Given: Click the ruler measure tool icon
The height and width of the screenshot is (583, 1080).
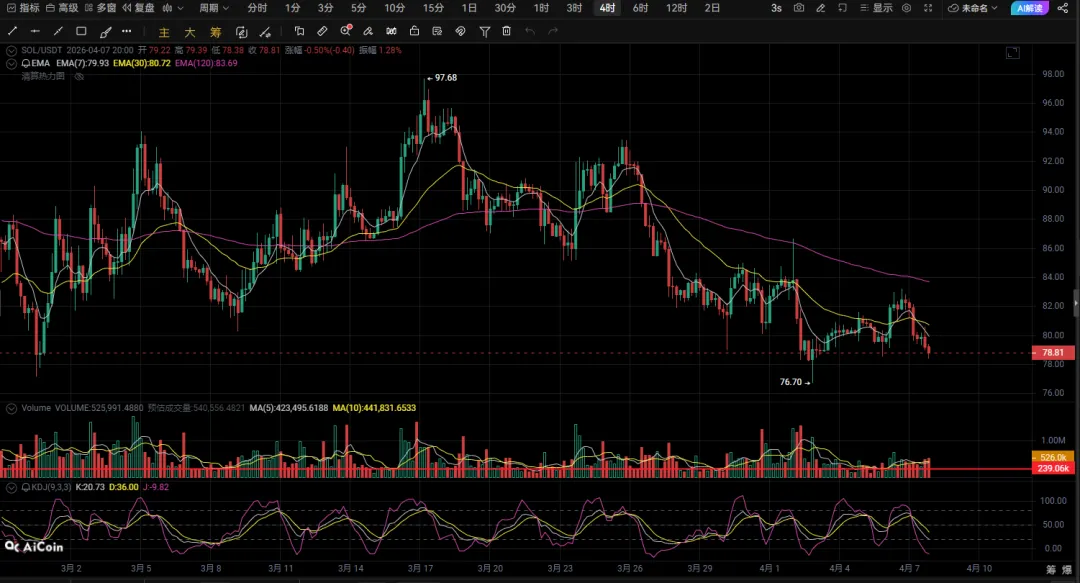Looking at the screenshot, I should tap(322, 31).
